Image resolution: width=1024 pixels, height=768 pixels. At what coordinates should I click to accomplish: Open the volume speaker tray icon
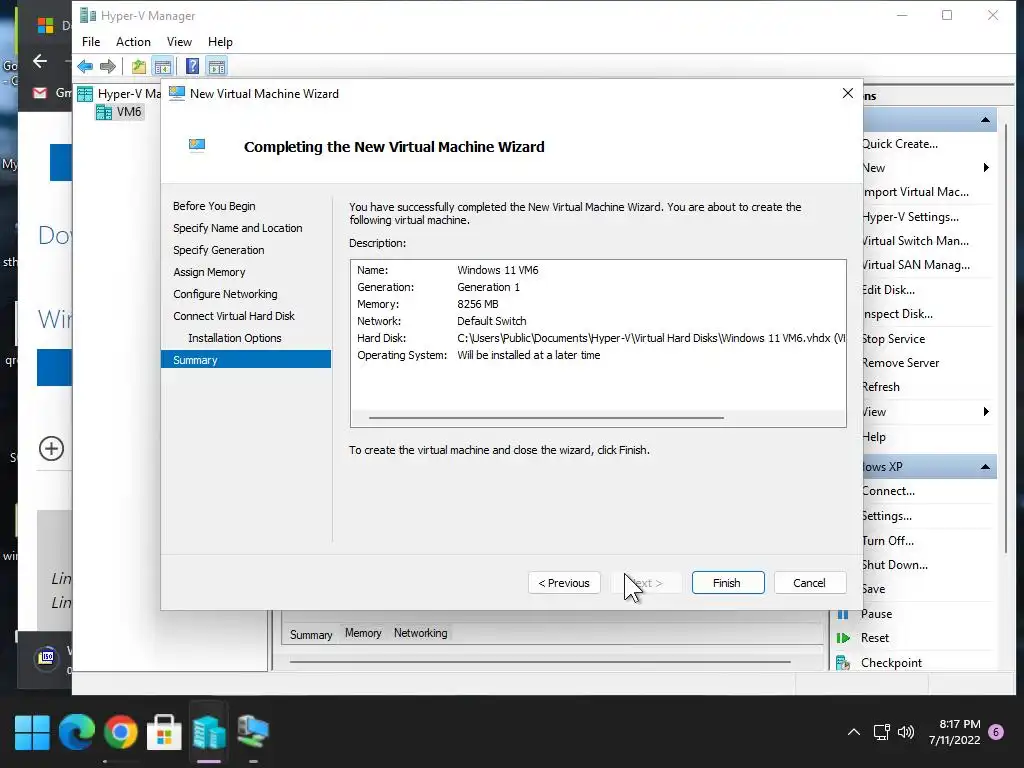point(906,732)
